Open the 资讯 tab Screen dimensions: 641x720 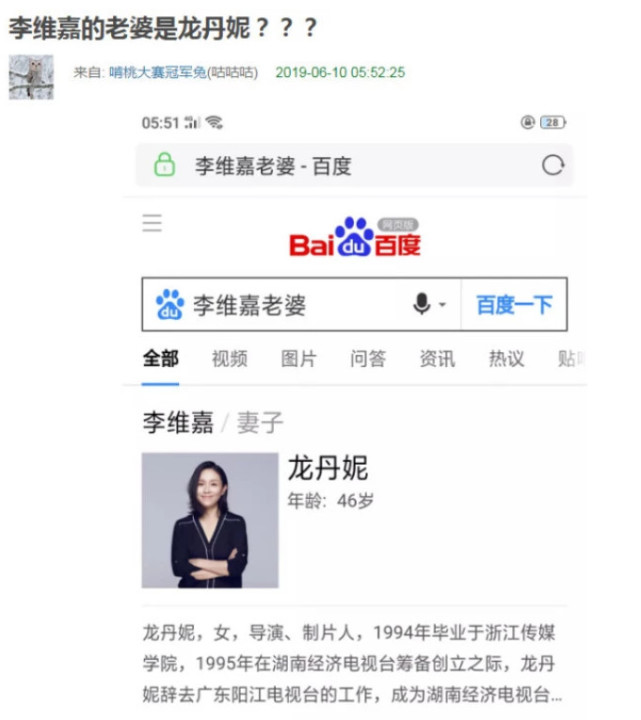437,359
